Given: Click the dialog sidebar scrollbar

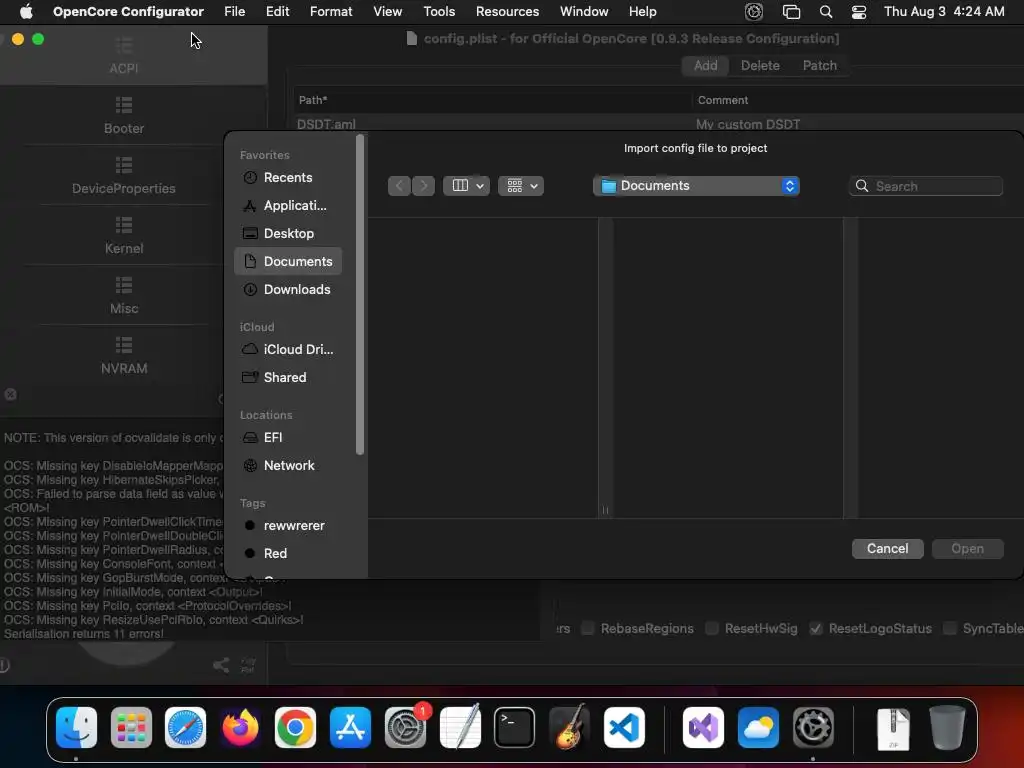Looking at the screenshot, I should 359,294.
